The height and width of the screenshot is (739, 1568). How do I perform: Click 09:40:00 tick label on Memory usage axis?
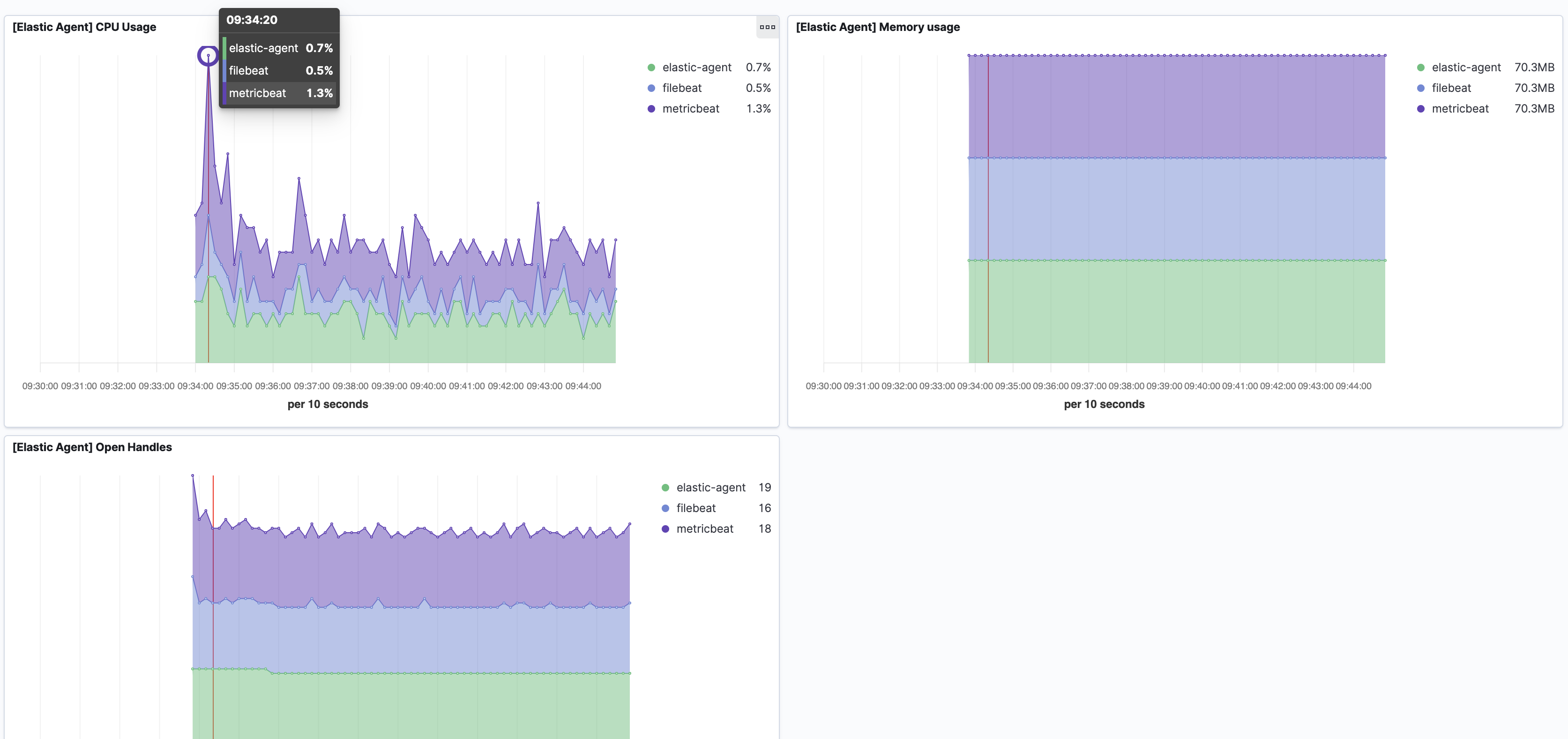(x=1202, y=386)
